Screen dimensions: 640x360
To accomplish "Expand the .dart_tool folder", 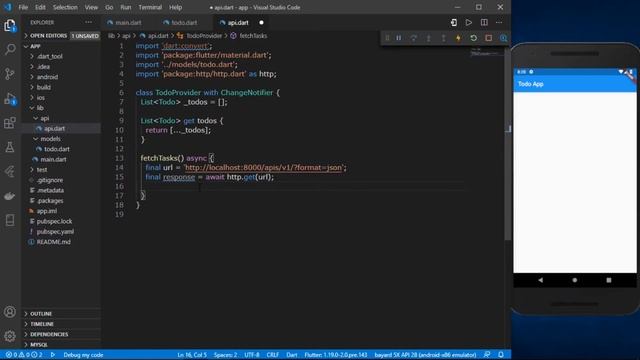I will coord(49,56).
